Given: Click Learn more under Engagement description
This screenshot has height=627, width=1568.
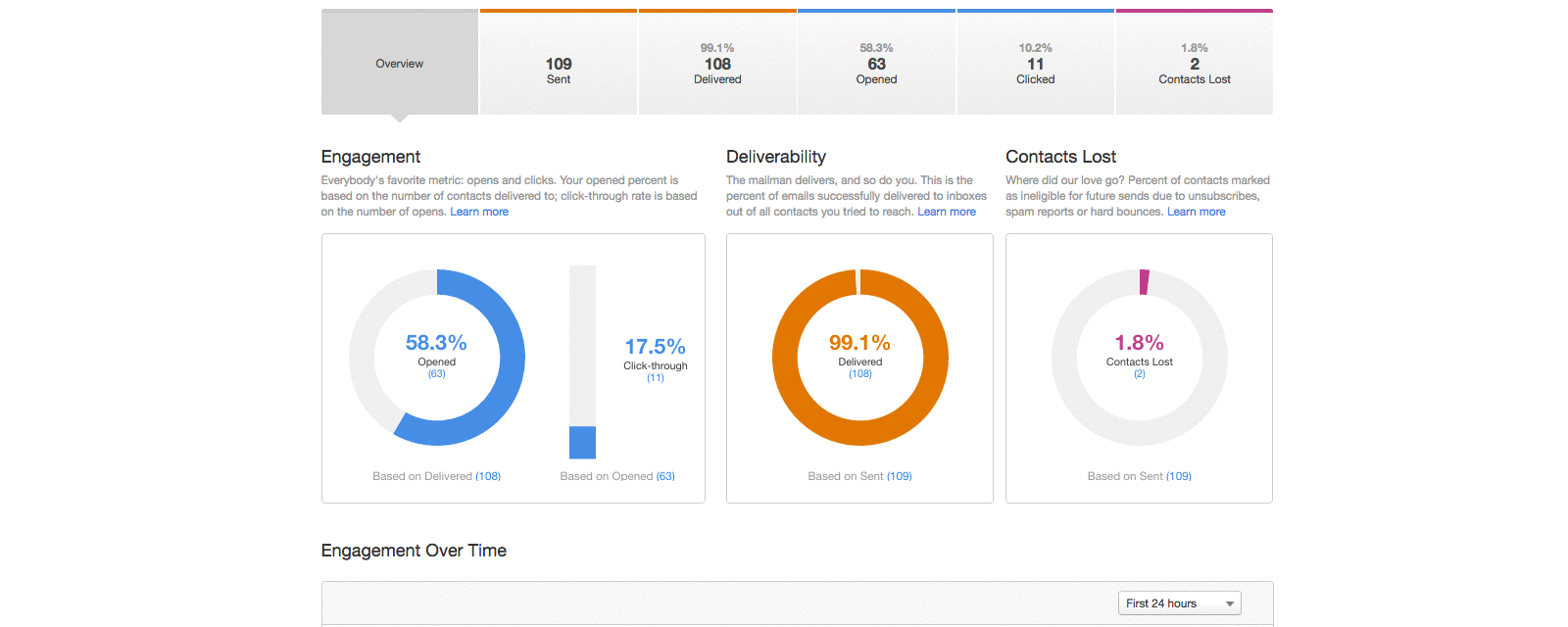Looking at the screenshot, I should 479,212.
